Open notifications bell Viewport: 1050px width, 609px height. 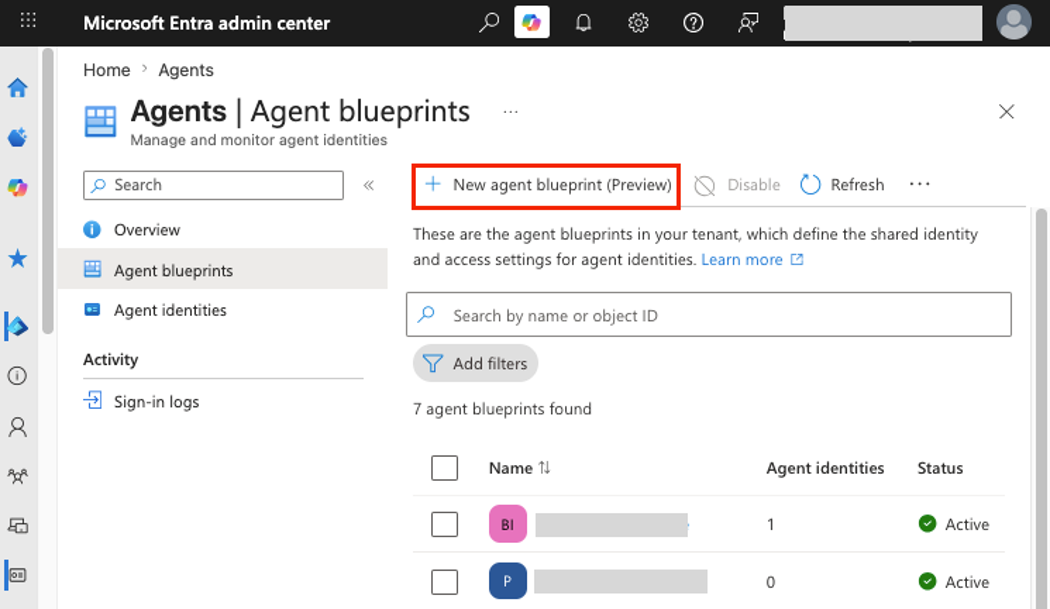[583, 23]
